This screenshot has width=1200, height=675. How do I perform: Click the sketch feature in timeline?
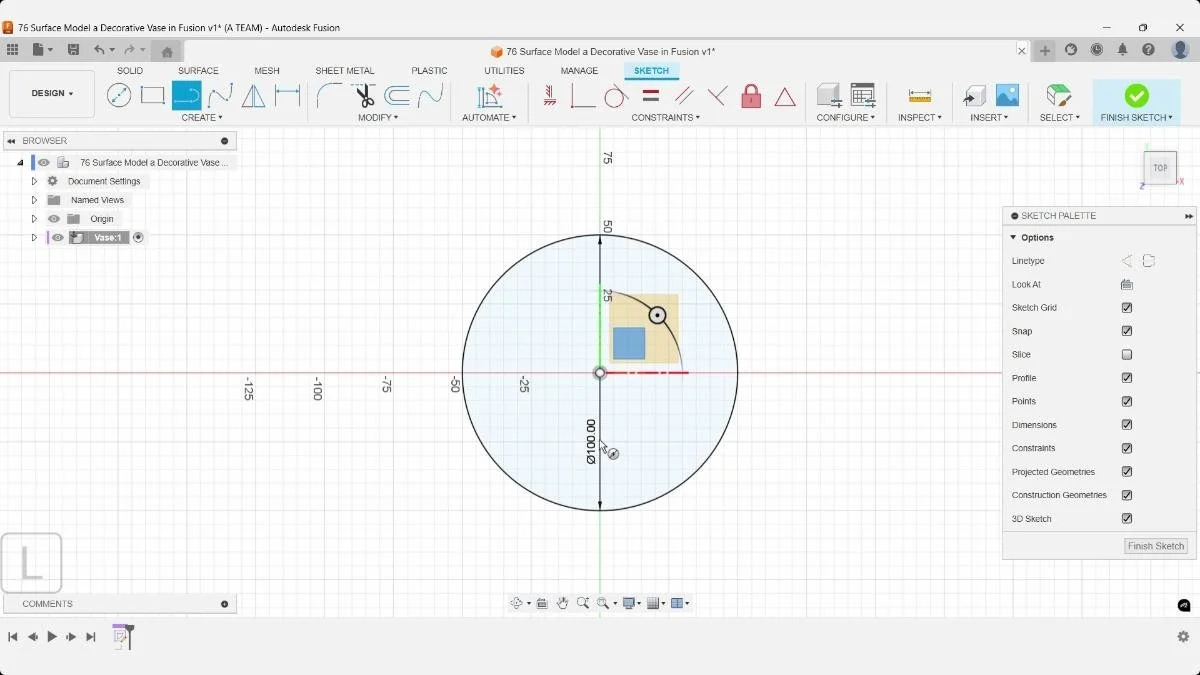point(121,636)
